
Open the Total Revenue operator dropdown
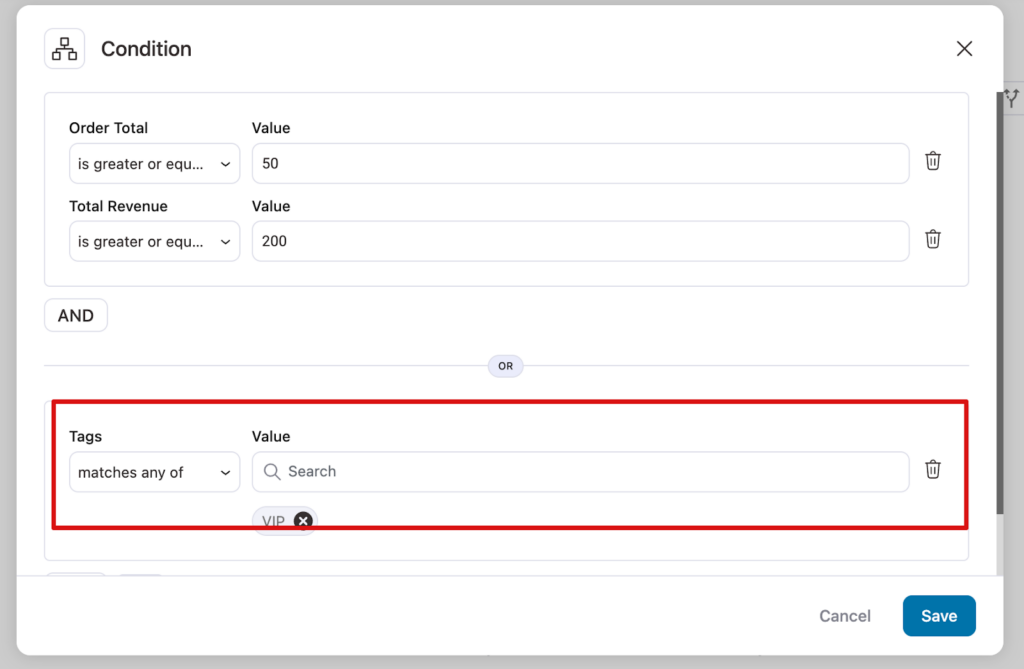tap(154, 242)
